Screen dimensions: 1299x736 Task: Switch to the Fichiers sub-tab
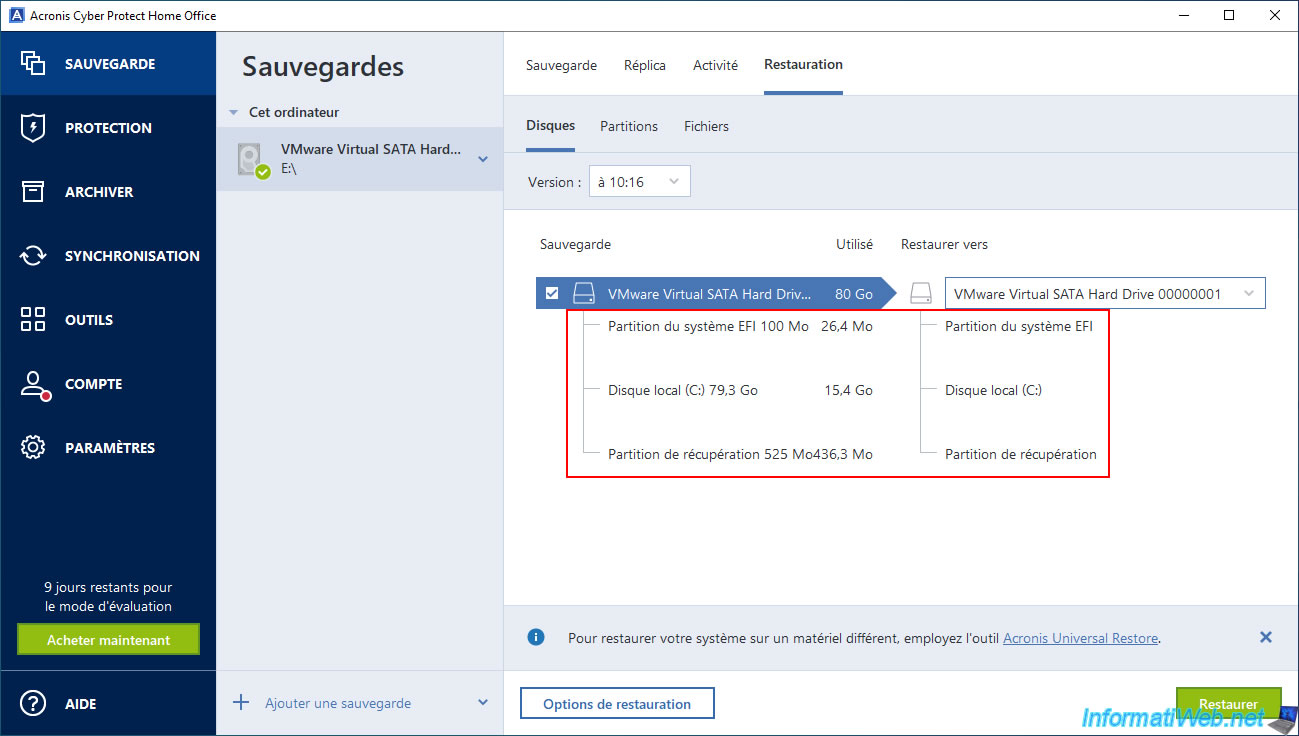pyautogui.click(x=706, y=126)
